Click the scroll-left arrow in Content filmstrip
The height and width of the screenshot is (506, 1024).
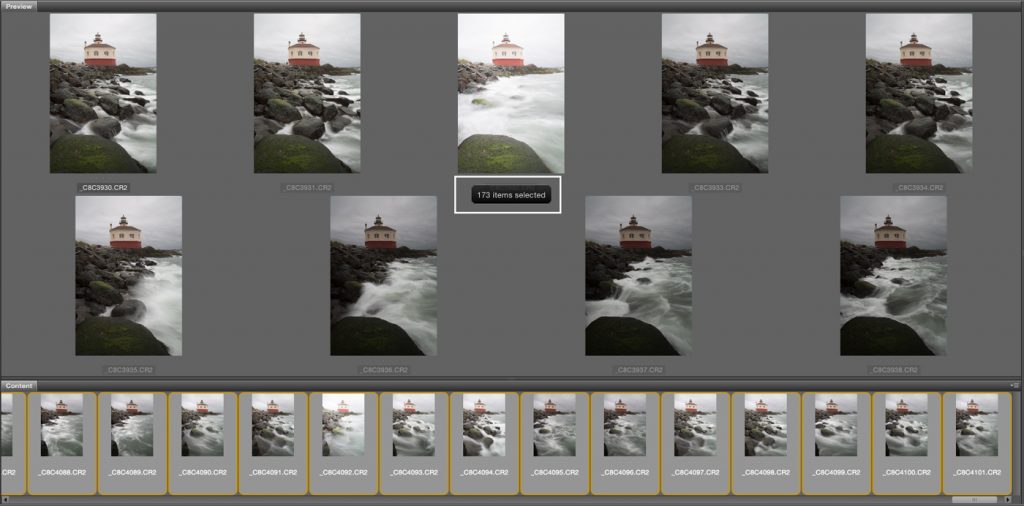(4, 500)
